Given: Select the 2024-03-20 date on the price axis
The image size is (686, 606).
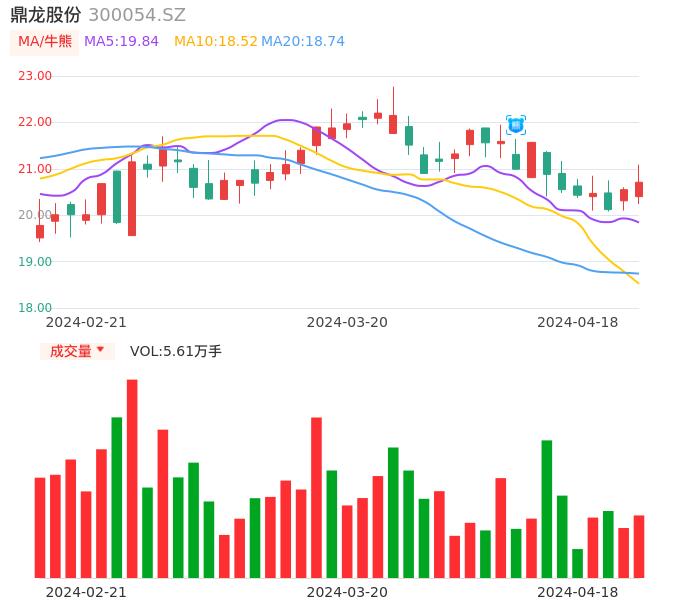Looking at the screenshot, I should pyautogui.click(x=347, y=322).
